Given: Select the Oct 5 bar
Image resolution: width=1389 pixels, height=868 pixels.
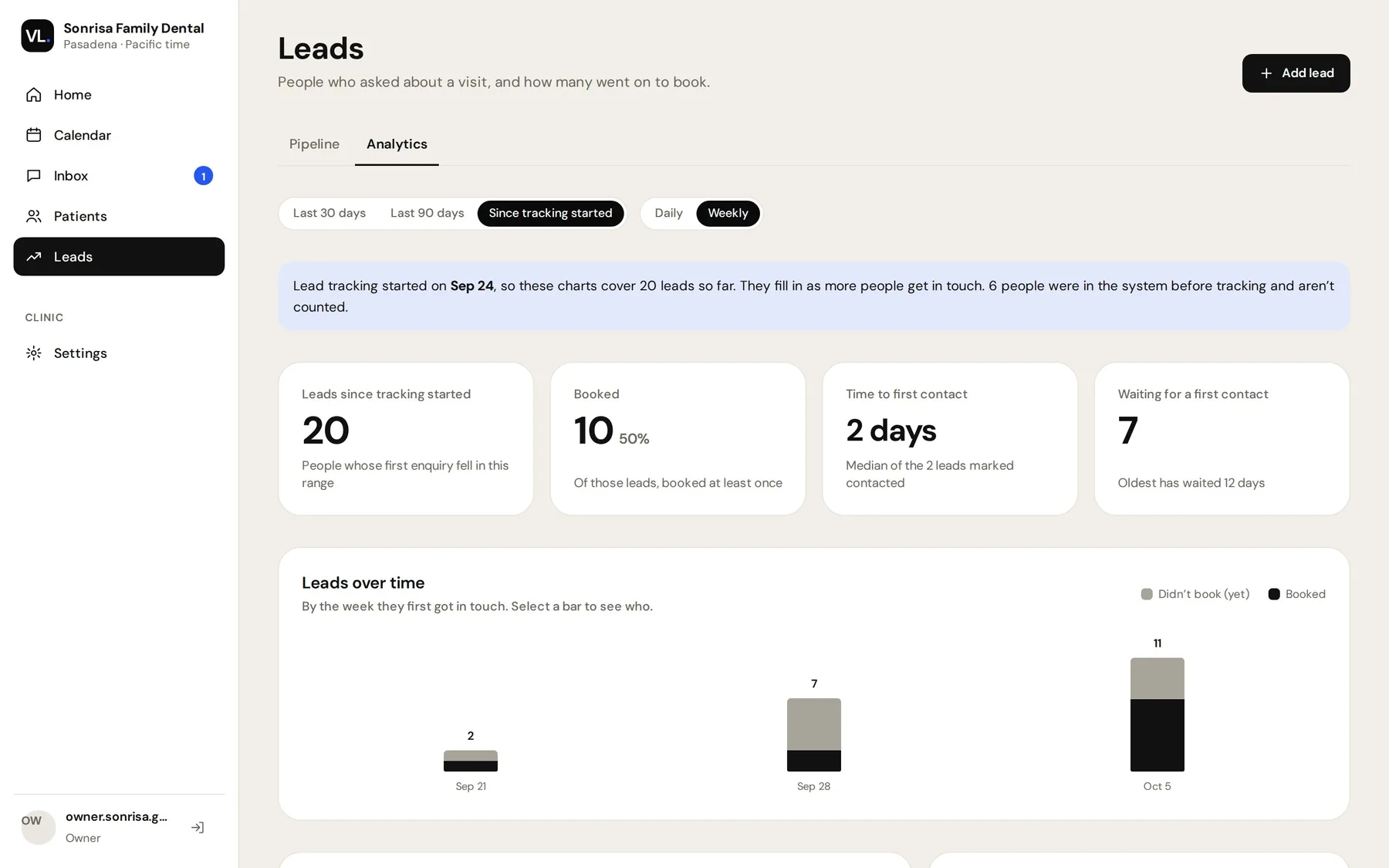Looking at the screenshot, I should [x=1157, y=714].
